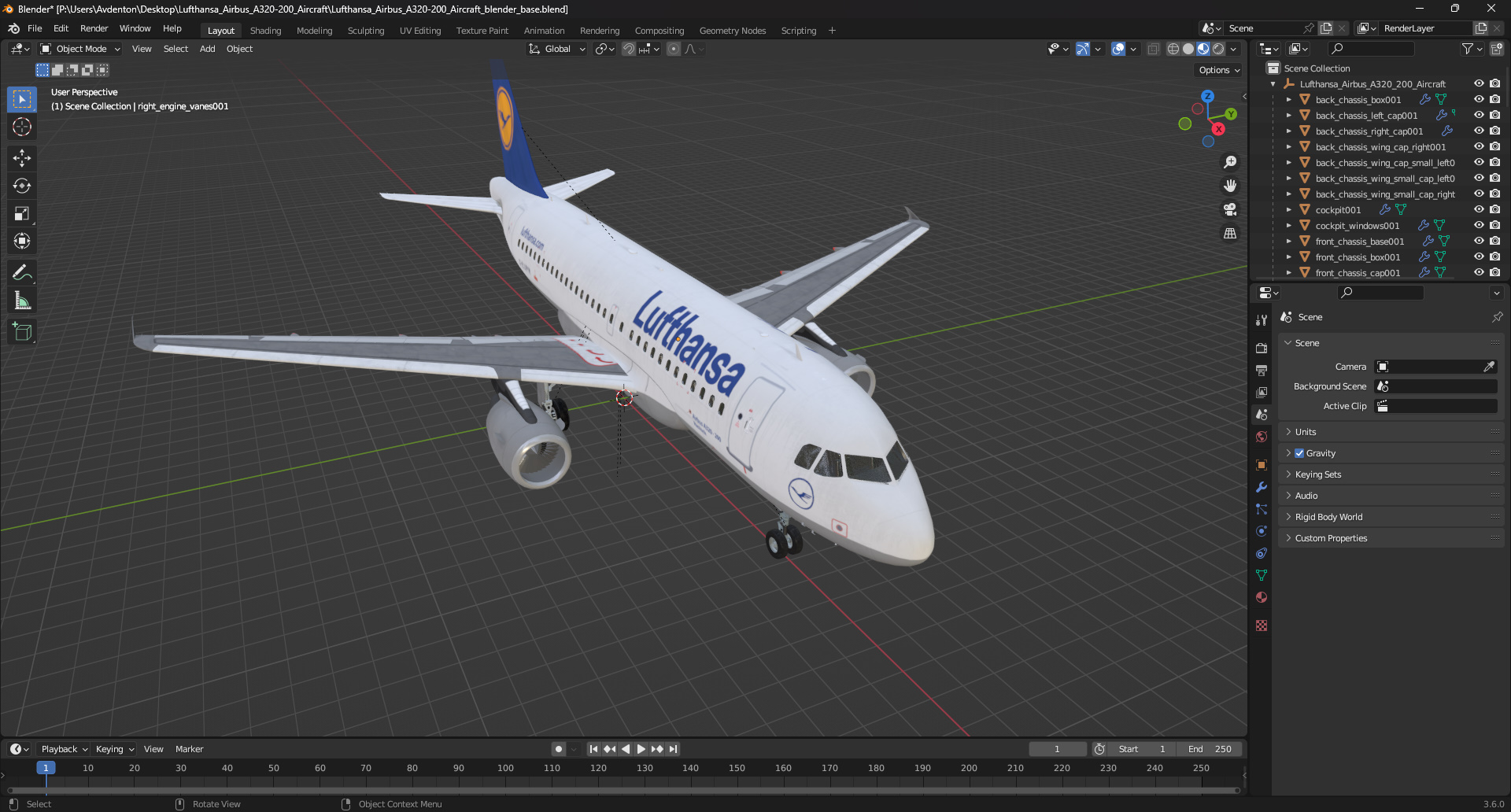Open timeline Playback menu
Screen dimensions: 1511x812
pos(64,749)
